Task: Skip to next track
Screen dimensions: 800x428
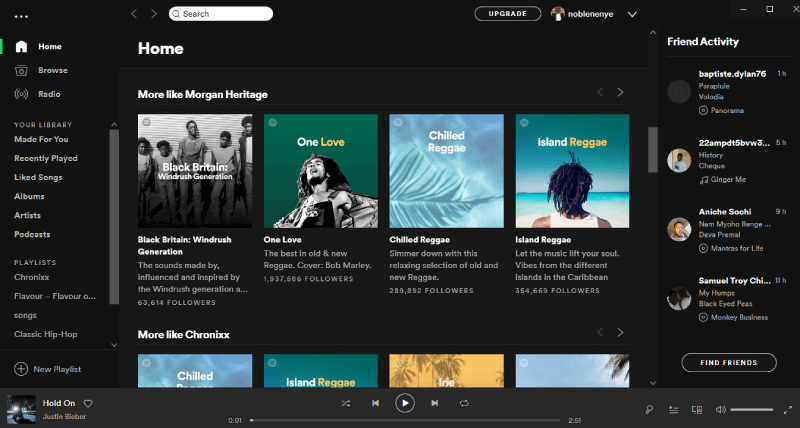Action: point(435,403)
